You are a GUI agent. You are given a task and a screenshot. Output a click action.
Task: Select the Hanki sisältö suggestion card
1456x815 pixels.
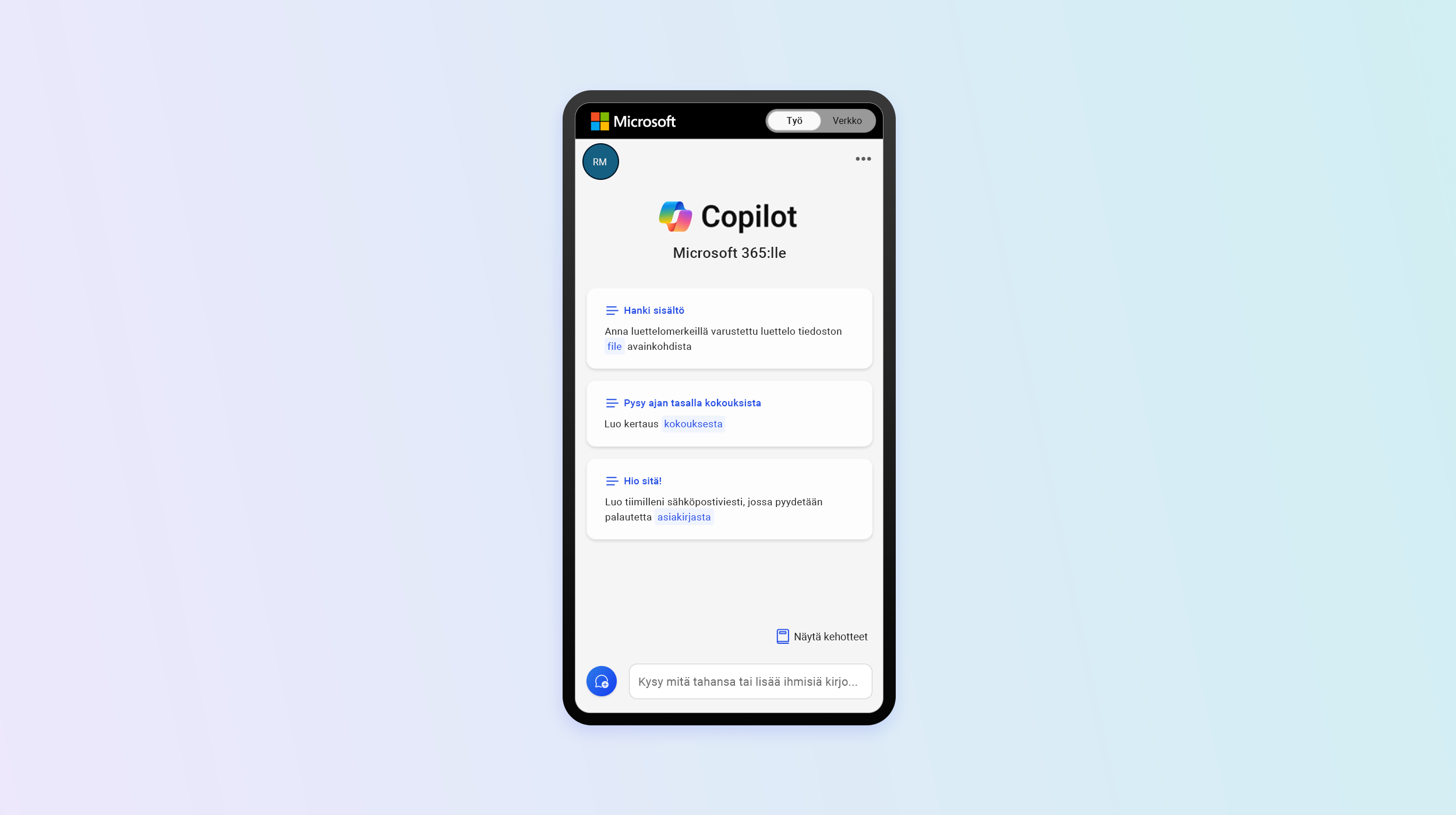(728, 328)
